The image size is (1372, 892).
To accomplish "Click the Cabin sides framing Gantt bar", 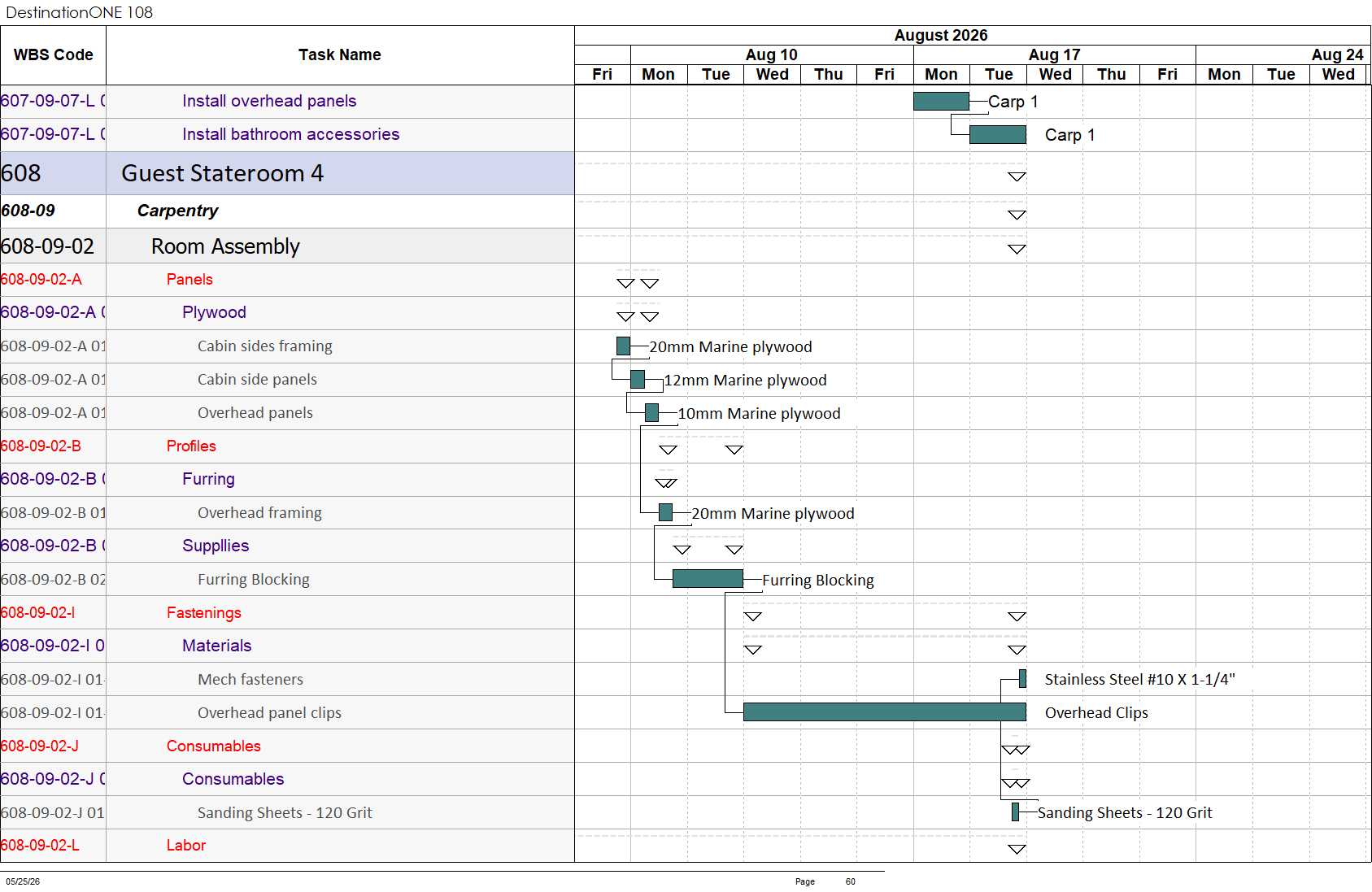I will pos(624,346).
